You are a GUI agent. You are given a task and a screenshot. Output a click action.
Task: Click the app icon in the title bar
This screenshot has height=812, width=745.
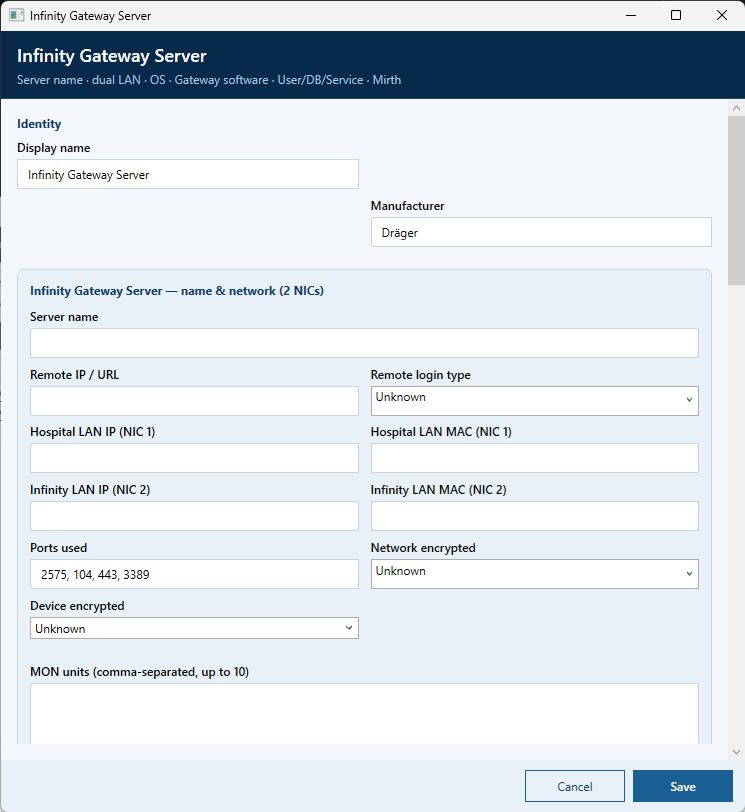coord(16,15)
